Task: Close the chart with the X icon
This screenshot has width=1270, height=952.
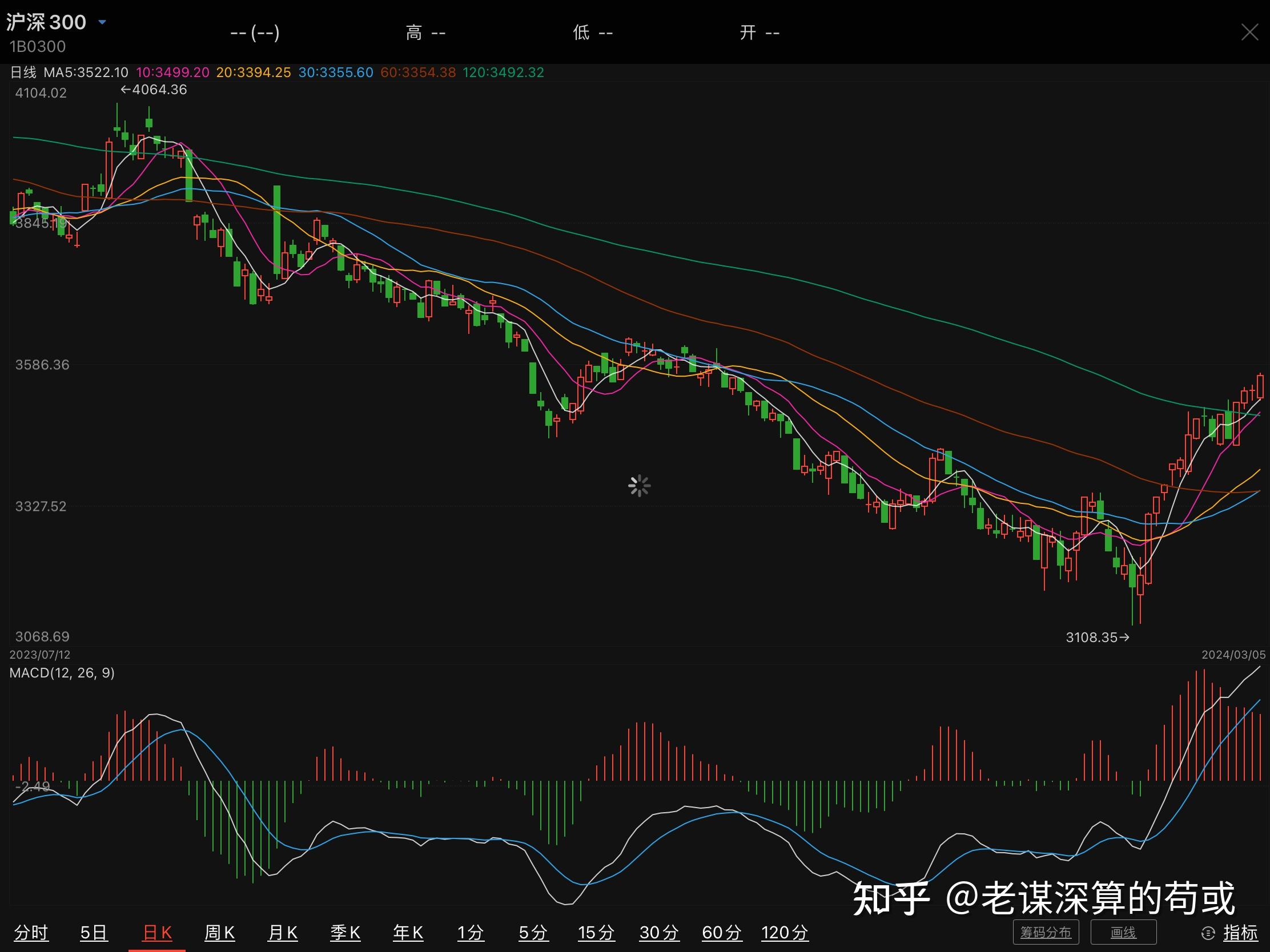Action: point(1249,32)
